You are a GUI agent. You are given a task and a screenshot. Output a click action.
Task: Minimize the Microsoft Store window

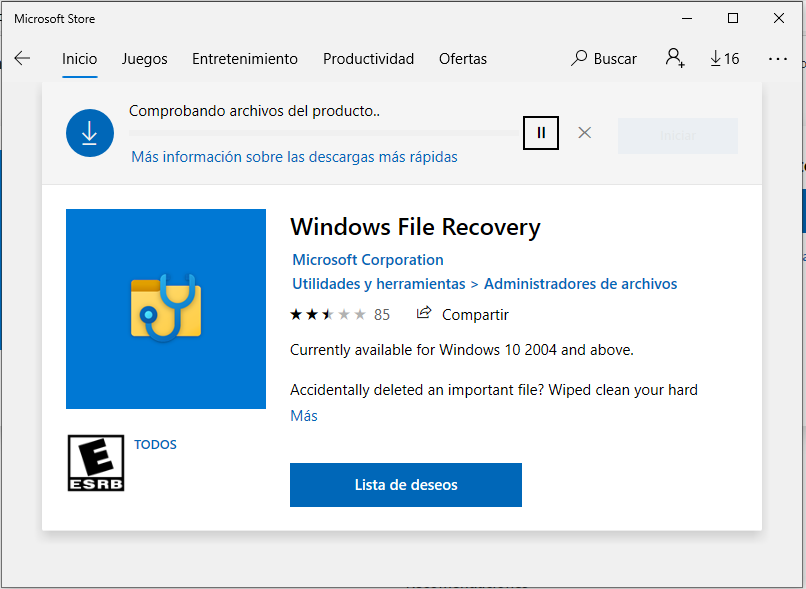pyautogui.click(x=687, y=19)
